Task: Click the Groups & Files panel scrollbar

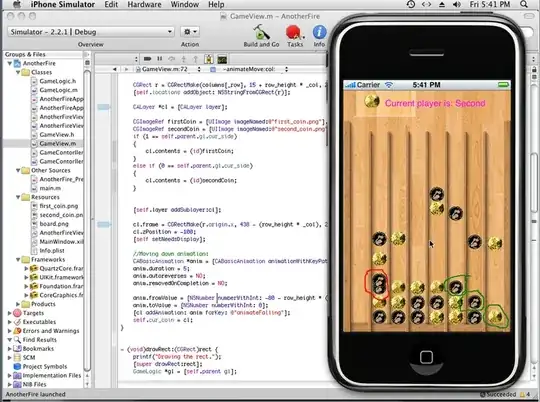Action: tap(87, 220)
